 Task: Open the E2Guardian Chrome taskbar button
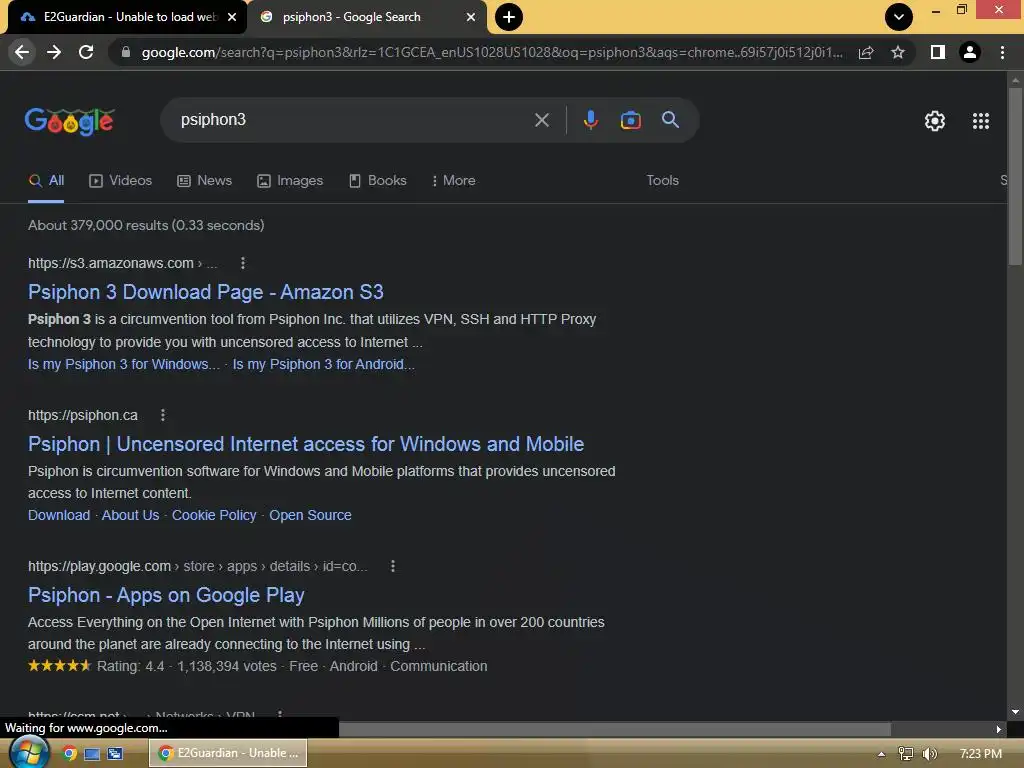[x=228, y=754]
